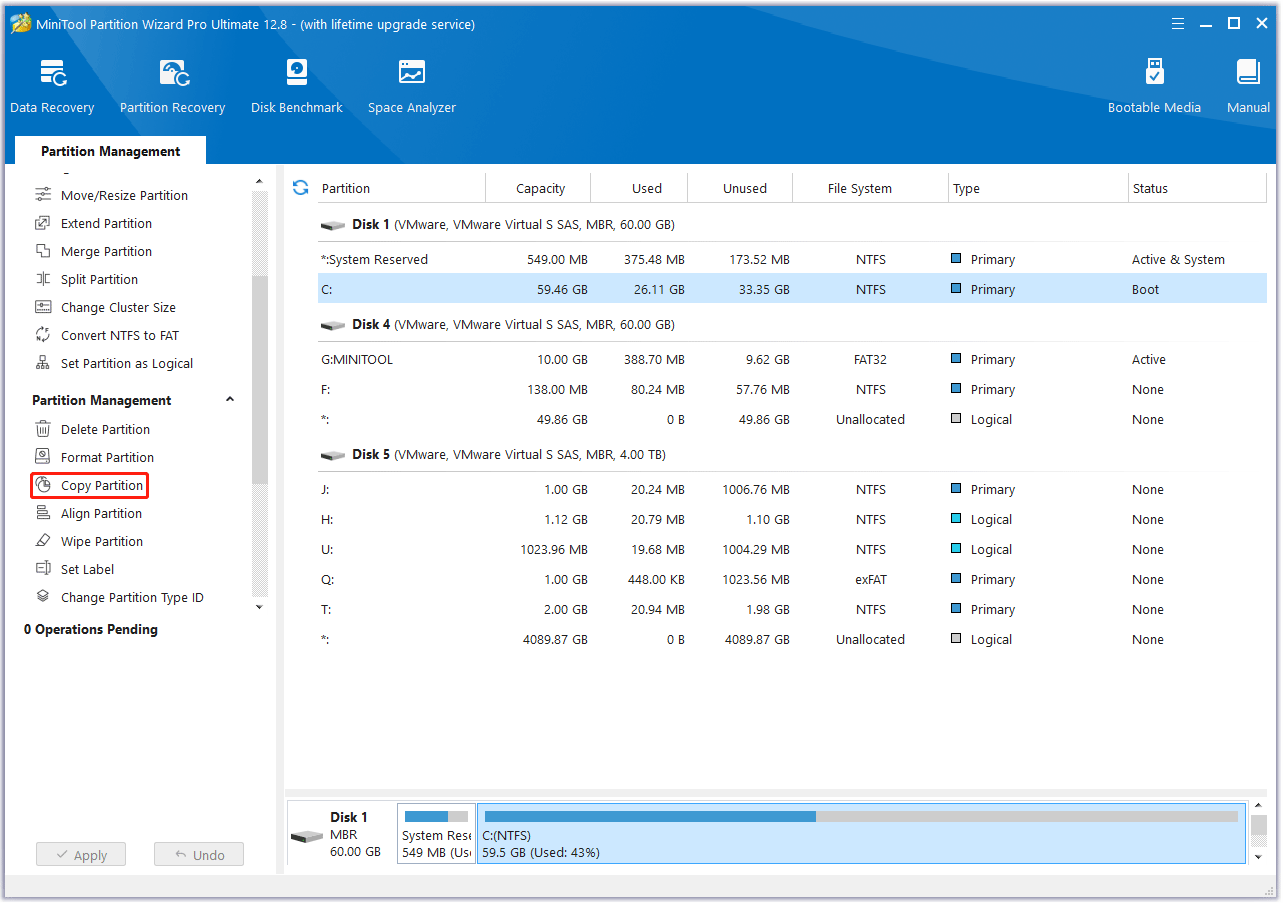1283x903 pixels.
Task: Click 0 Operations Pending label
Action: pos(91,629)
